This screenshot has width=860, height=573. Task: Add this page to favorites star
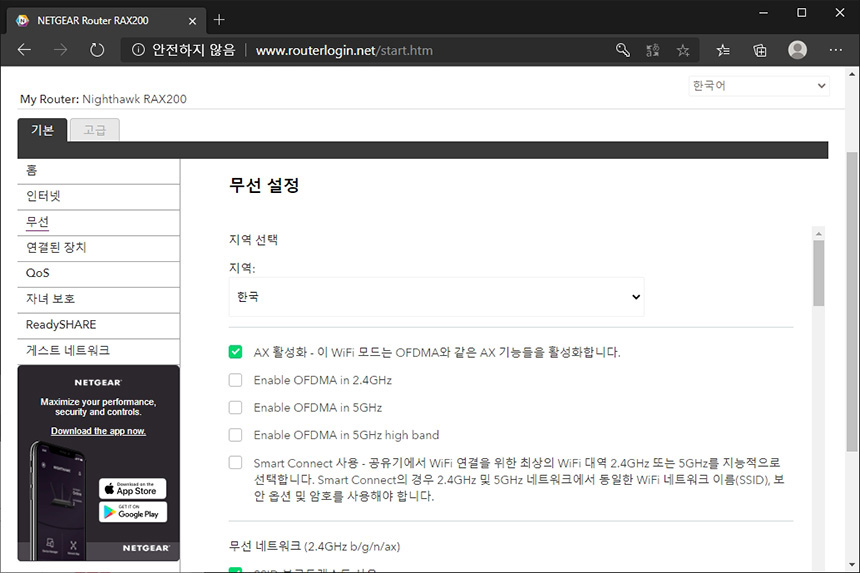pyautogui.click(x=683, y=50)
